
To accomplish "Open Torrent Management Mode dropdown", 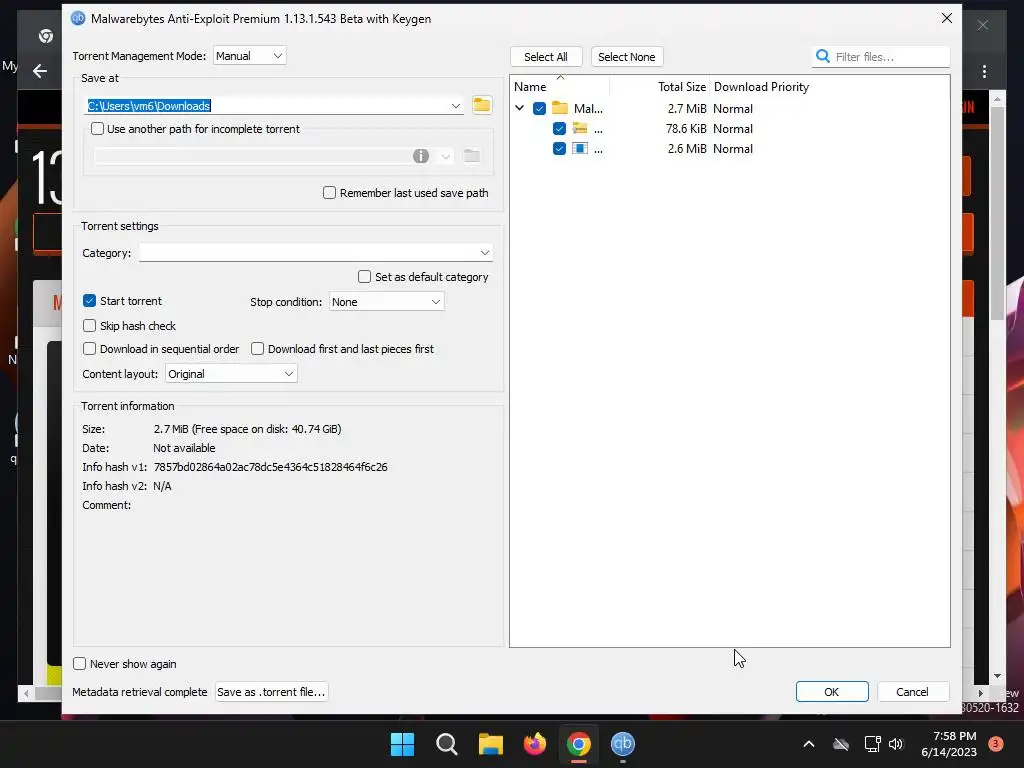I will (249, 56).
